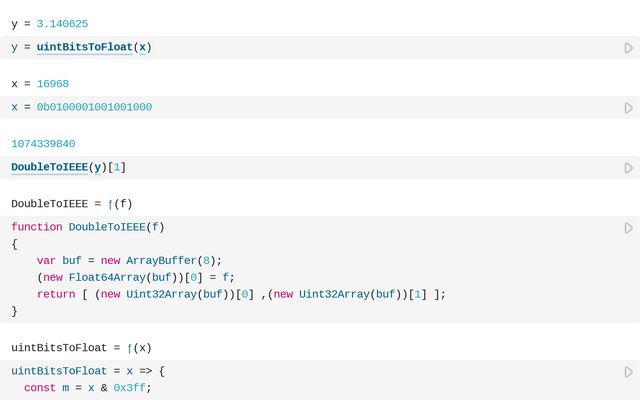640x400 pixels.
Task: Follow the uintBitsToFloat reference link
Action: click(x=84, y=47)
